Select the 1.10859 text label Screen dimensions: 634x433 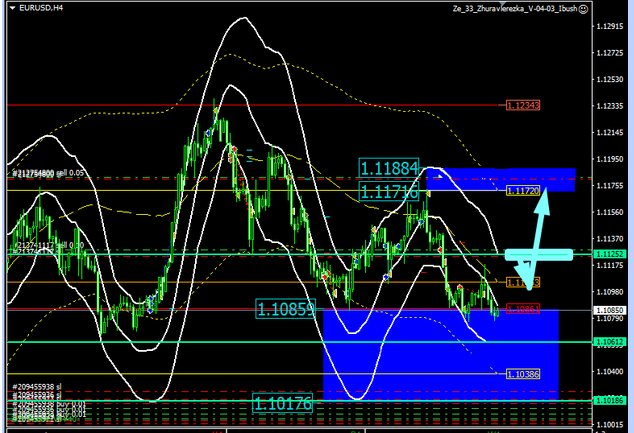pos(286,309)
